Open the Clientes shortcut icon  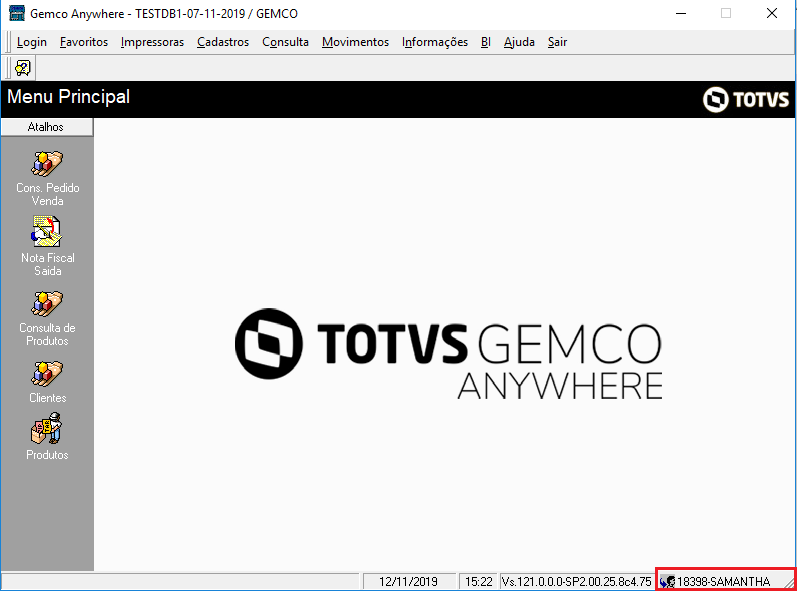click(x=47, y=374)
